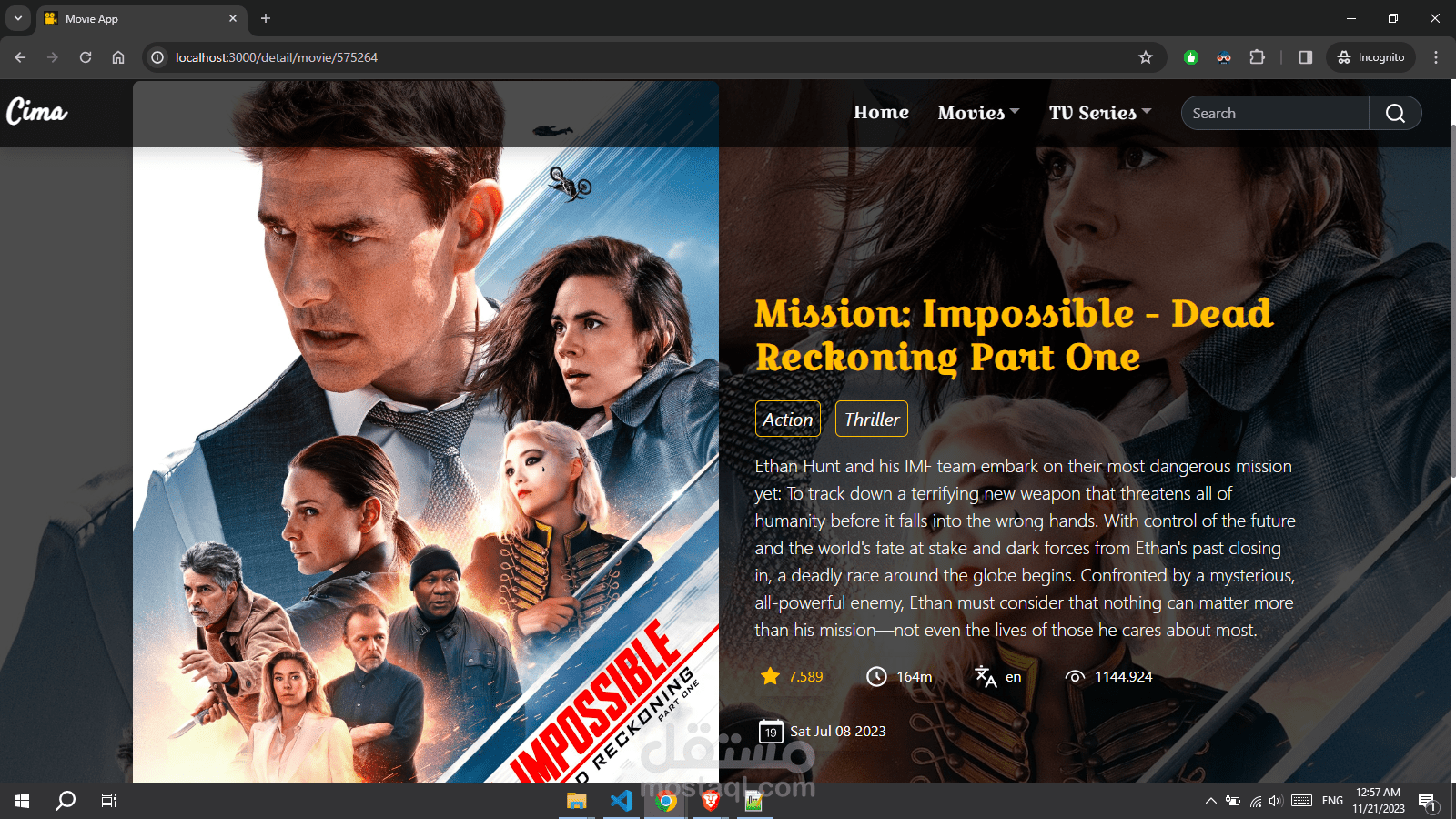Click the Mission Impossible poster image
Viewport: 1456px width, 819px height.
pos(426,432)
